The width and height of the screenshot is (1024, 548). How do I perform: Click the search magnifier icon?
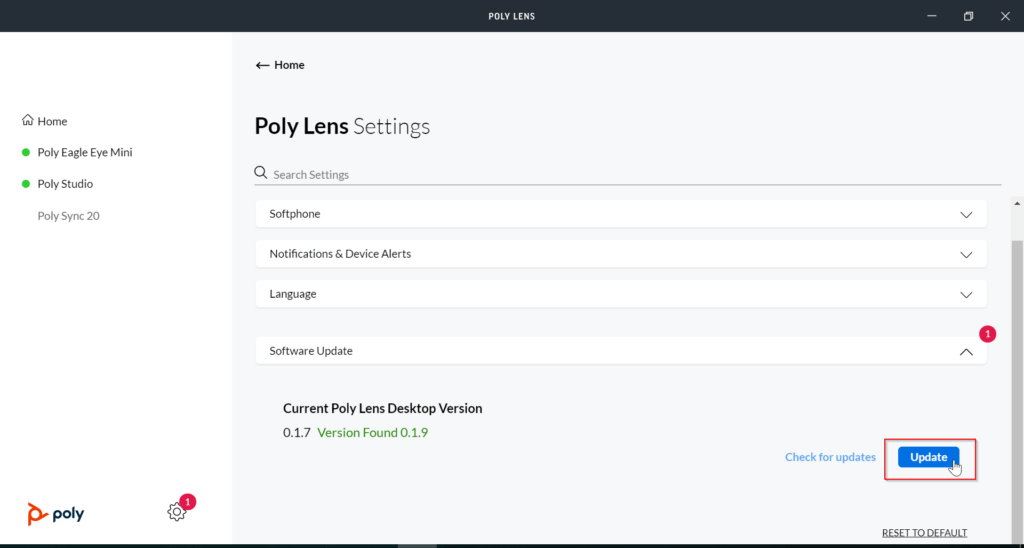(261, 173)
